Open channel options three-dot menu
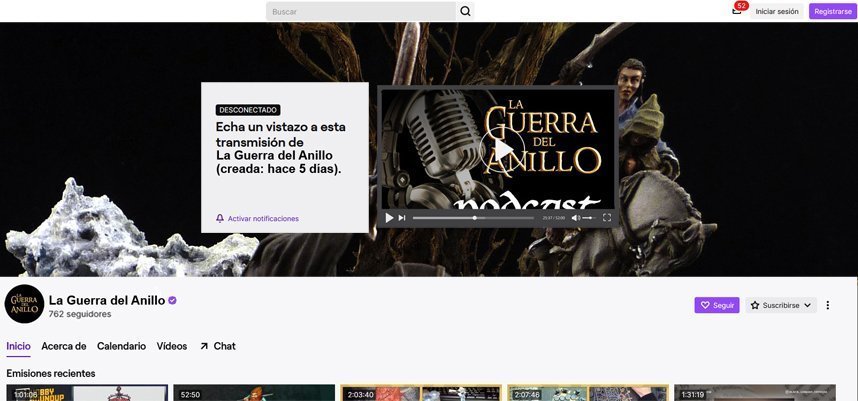 [827, 305]
